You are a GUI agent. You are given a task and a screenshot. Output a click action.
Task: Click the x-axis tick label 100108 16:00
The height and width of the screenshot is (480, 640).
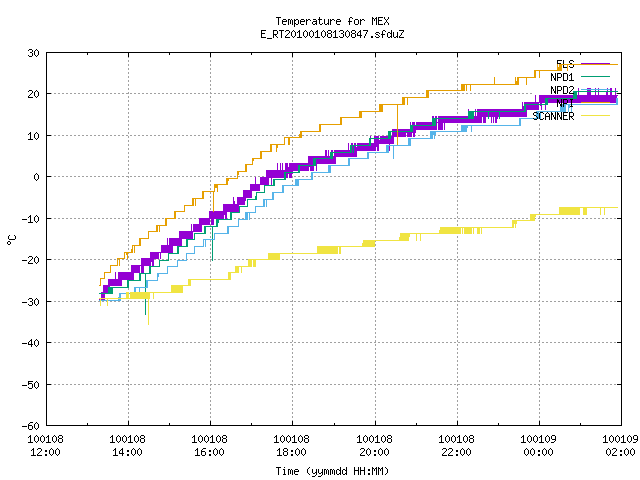click(209, 446)
